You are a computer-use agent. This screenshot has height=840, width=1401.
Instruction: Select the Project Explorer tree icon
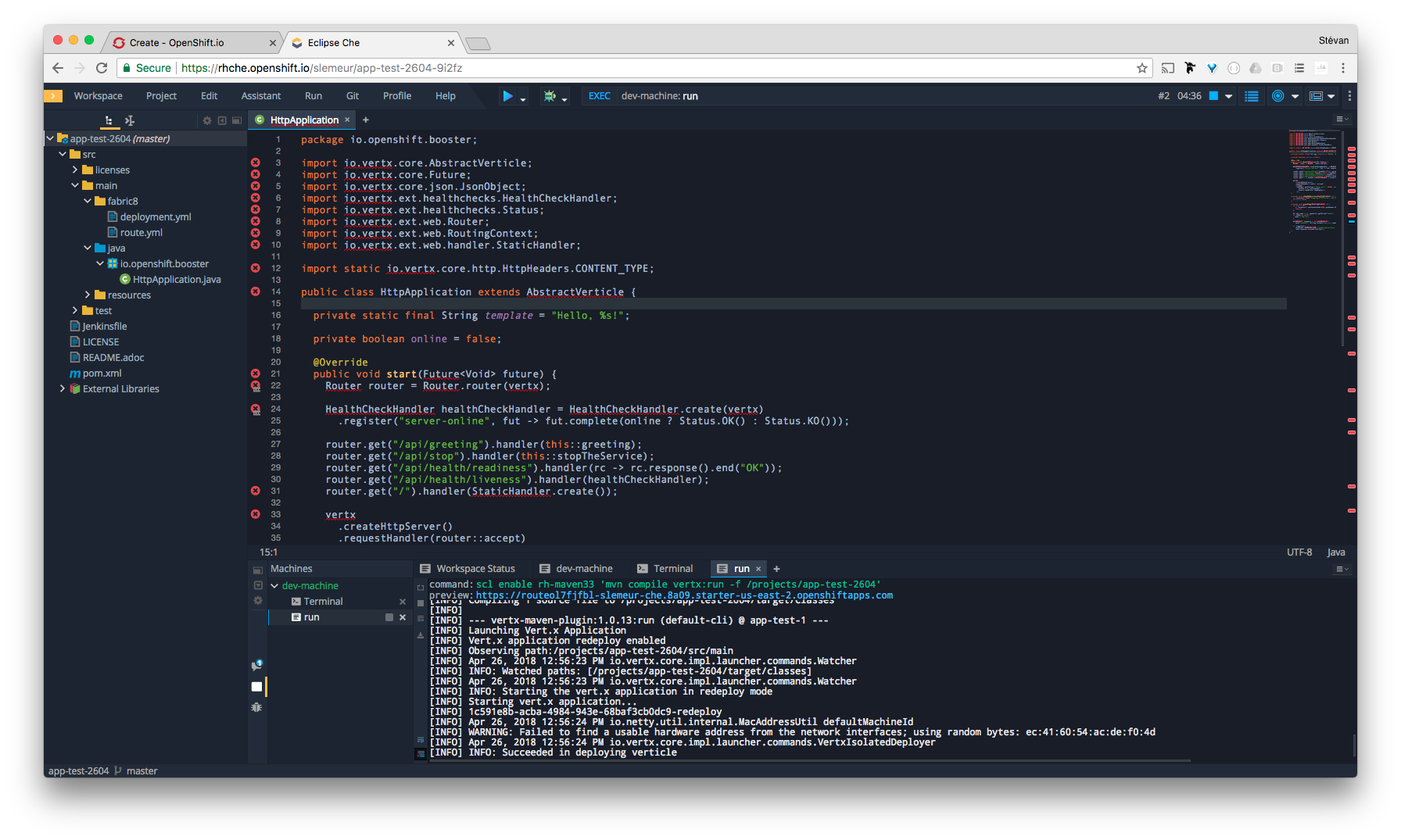[109, 120]
